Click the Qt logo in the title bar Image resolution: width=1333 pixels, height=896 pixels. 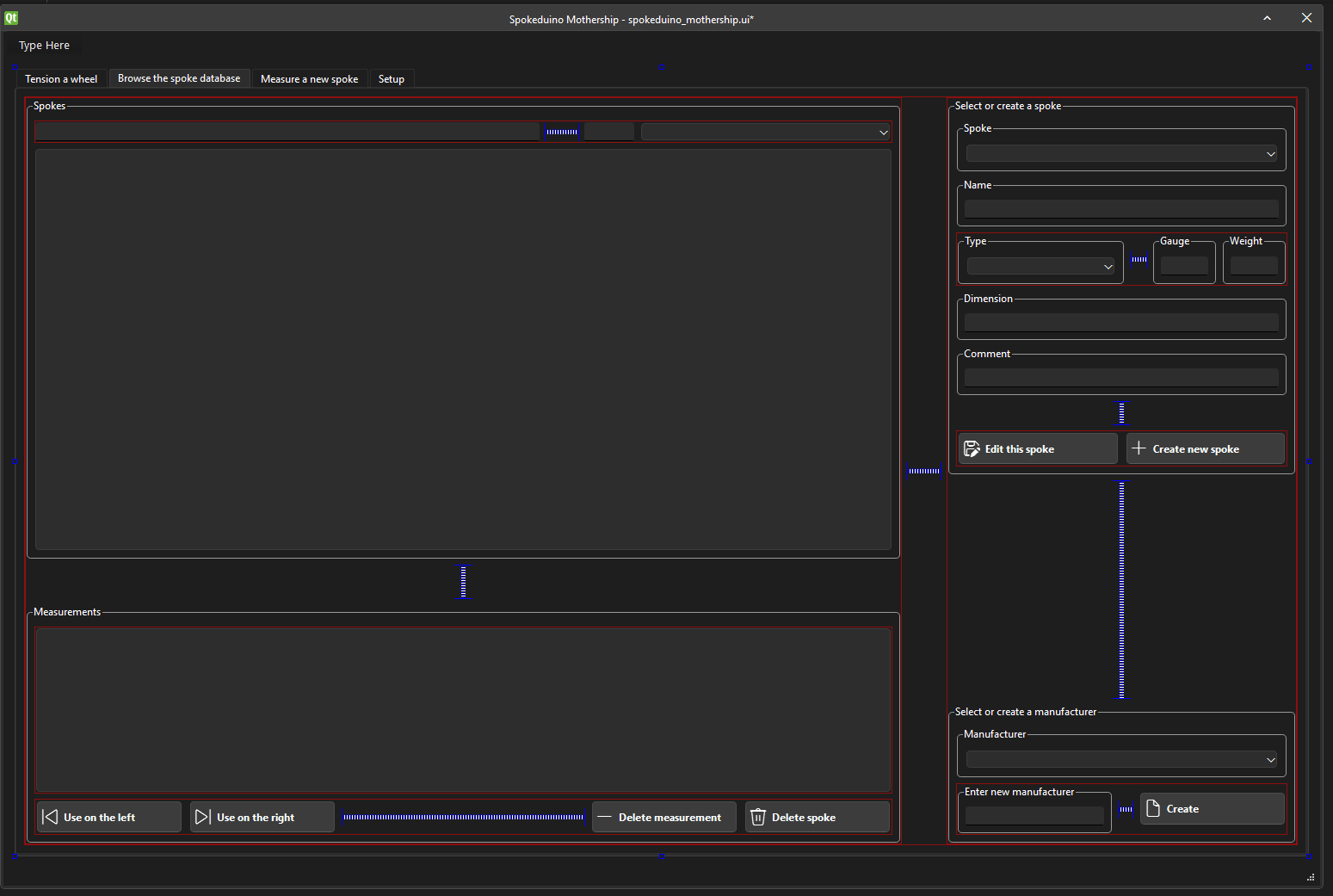[11, 18]
